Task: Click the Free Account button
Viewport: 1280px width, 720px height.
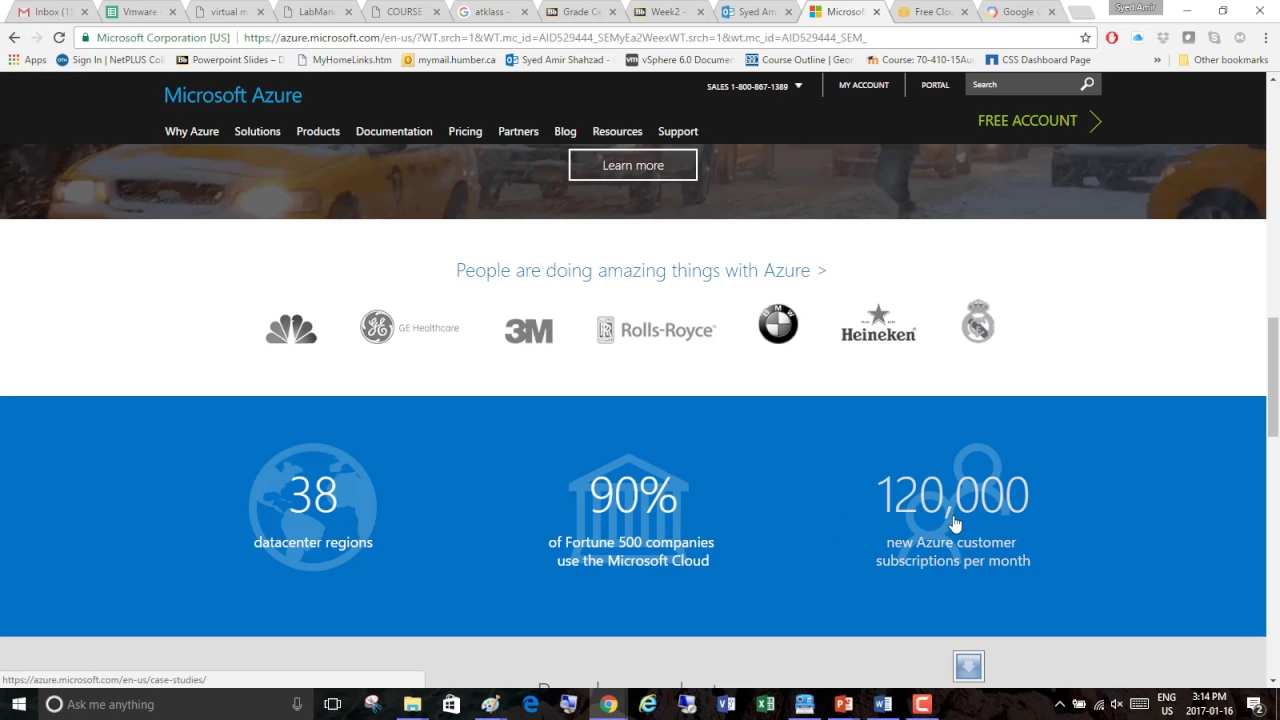Action: click(x=1039, y=120)
